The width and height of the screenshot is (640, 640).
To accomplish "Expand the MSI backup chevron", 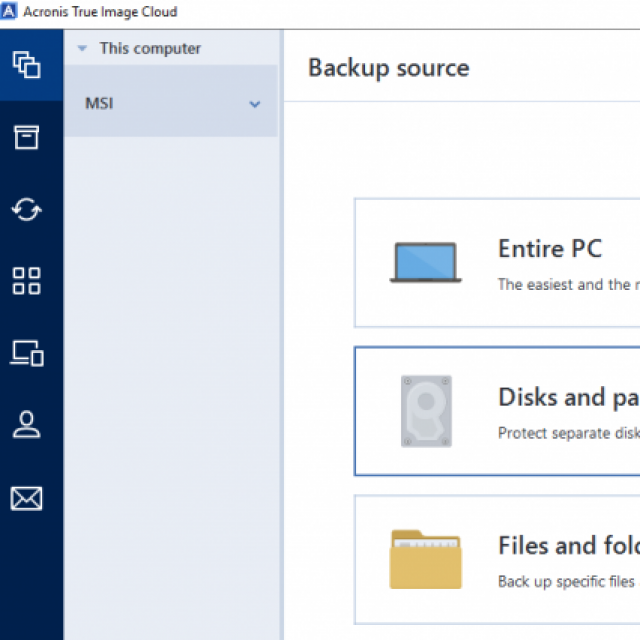I will (x=254, y=104).
